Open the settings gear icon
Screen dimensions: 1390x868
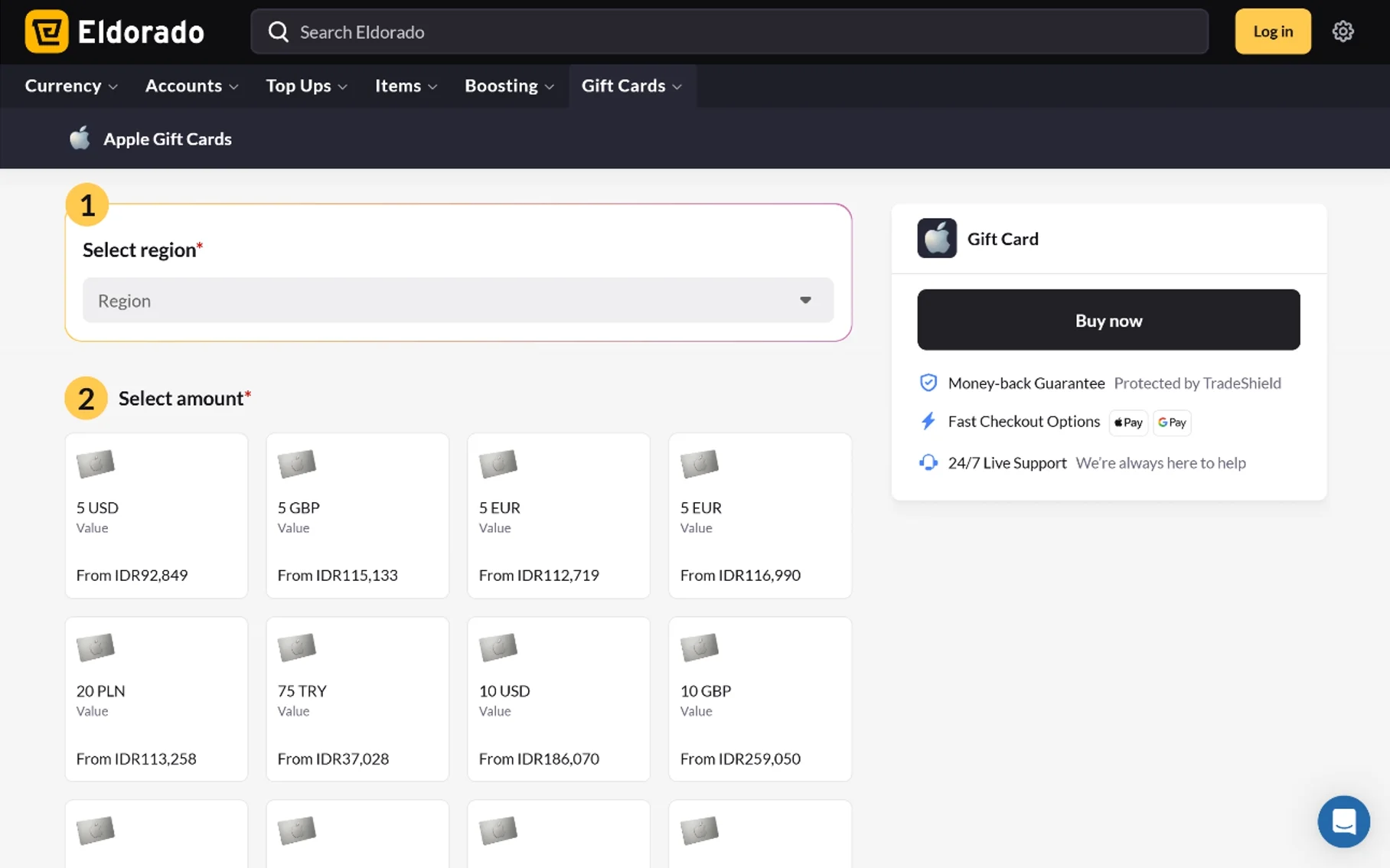tap(1343, 31)
